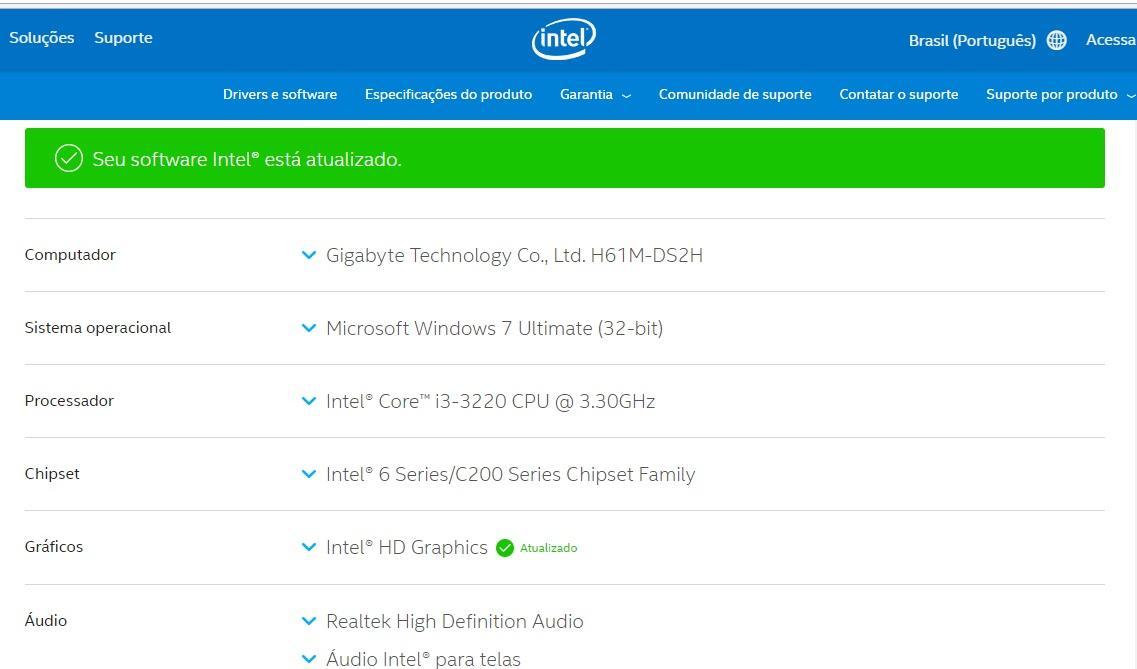Open Especificações do produto page

click(448, 94)
